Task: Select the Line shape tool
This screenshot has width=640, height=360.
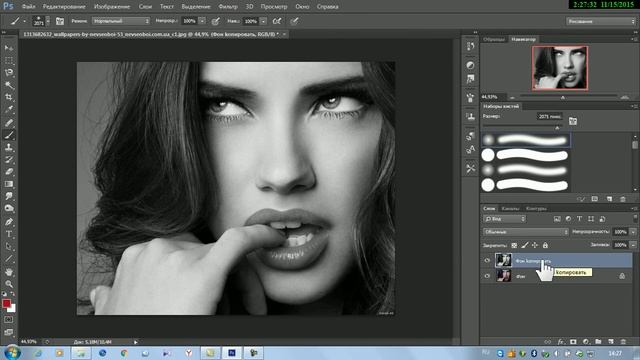Action: pyautogui.click(x=9, y=259)
